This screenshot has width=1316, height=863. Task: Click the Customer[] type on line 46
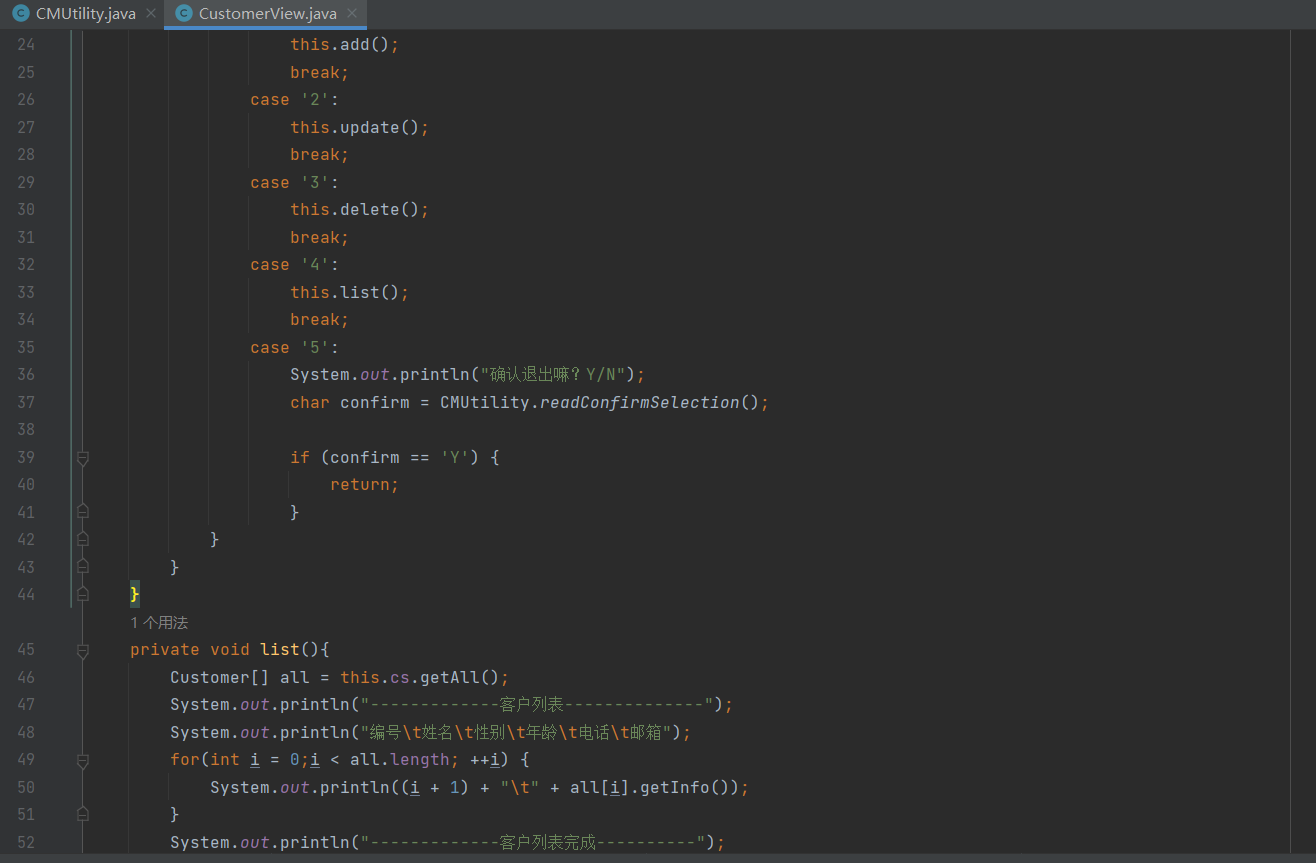pyautogui.click(x=220, y=677)
